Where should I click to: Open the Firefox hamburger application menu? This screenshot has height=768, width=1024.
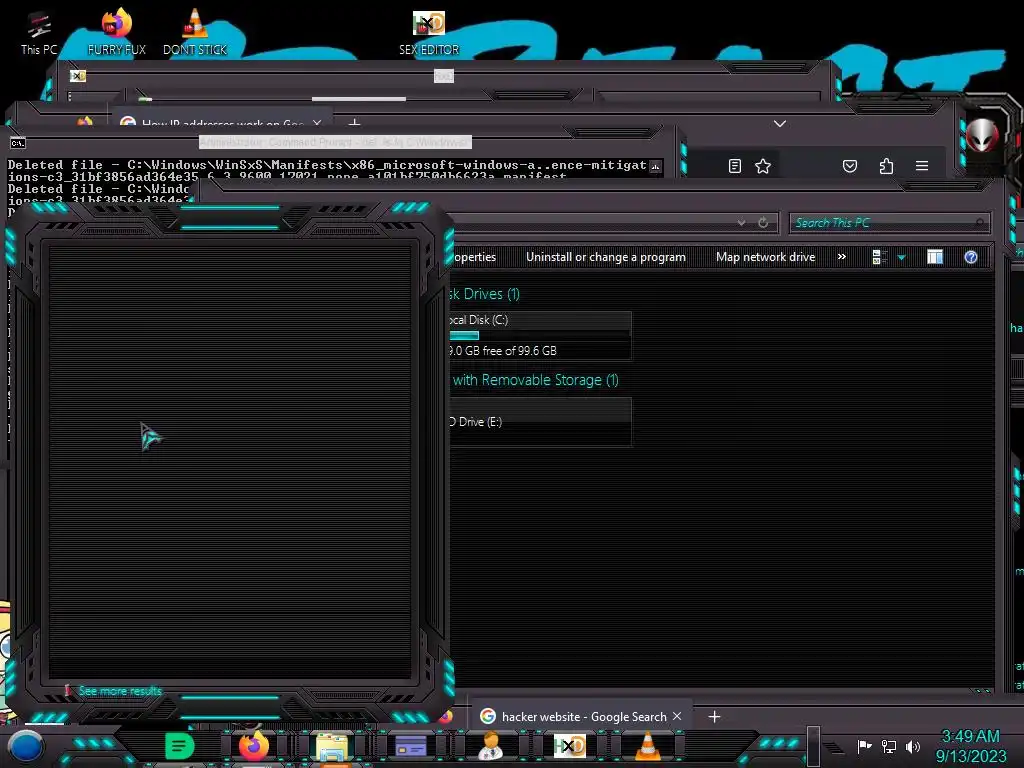(x=922, y=166)
